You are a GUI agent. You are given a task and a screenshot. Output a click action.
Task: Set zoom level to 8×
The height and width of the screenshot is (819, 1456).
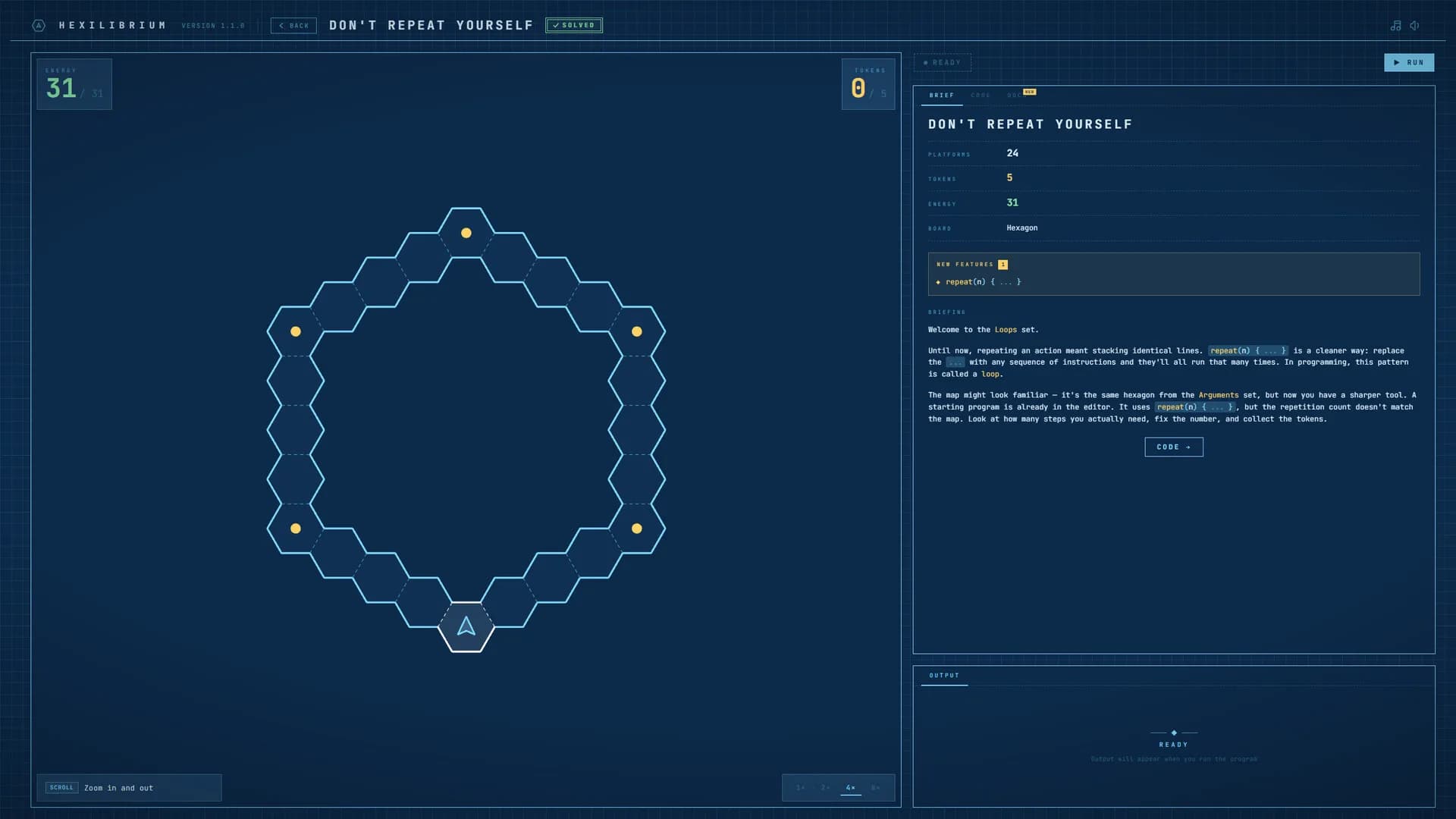[x=876, y=788]
